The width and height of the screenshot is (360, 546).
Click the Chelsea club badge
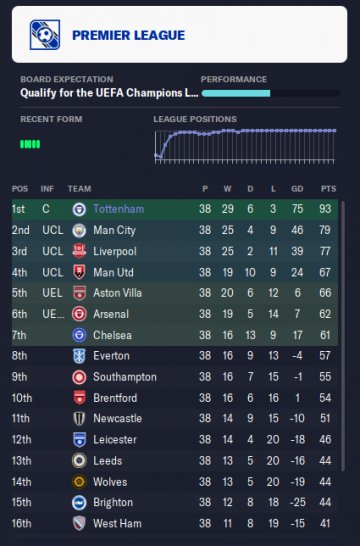click(79, 335)
